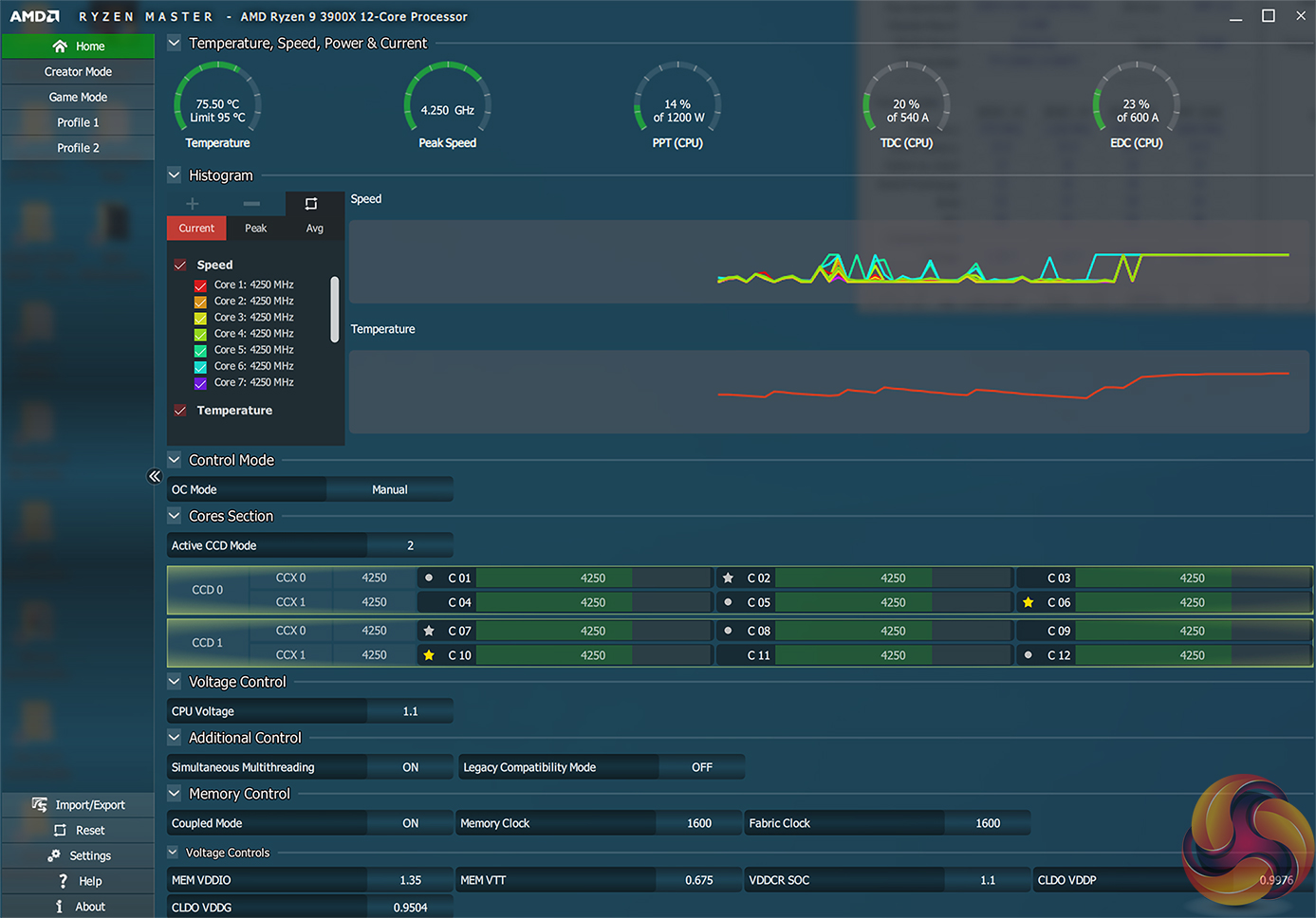Click the Avg histogram button
Image resolution: width=1316 pixels, height=918 pixels.
click(x=315, y=229)
